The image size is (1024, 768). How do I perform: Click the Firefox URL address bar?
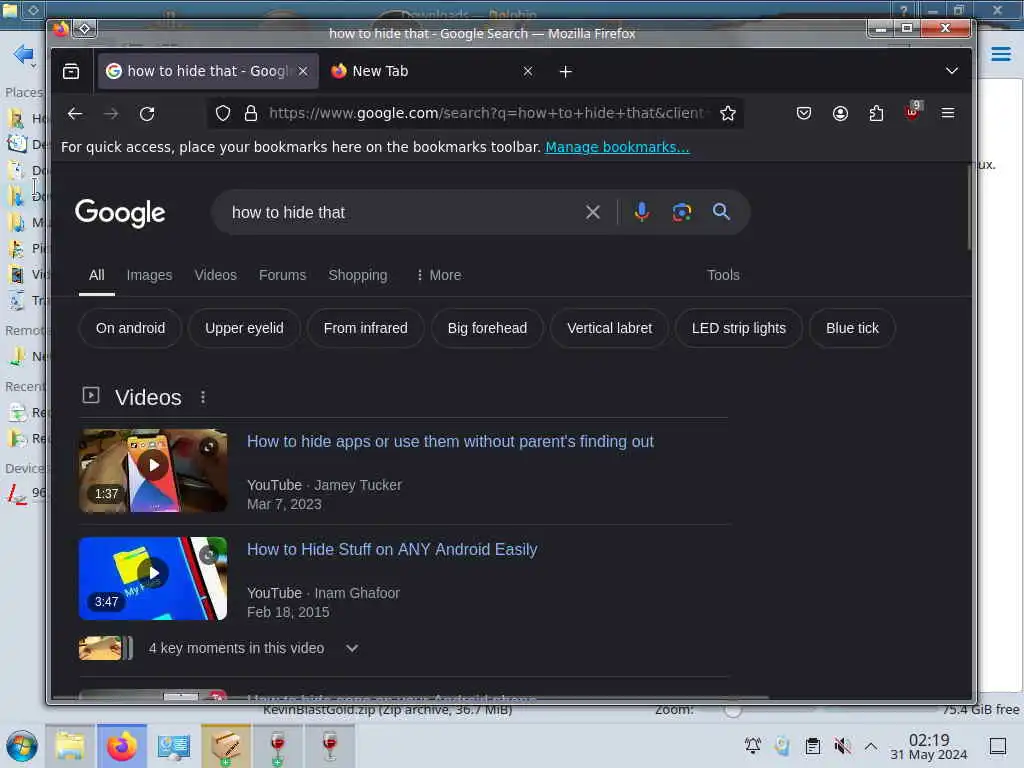[x=487, y=113]
